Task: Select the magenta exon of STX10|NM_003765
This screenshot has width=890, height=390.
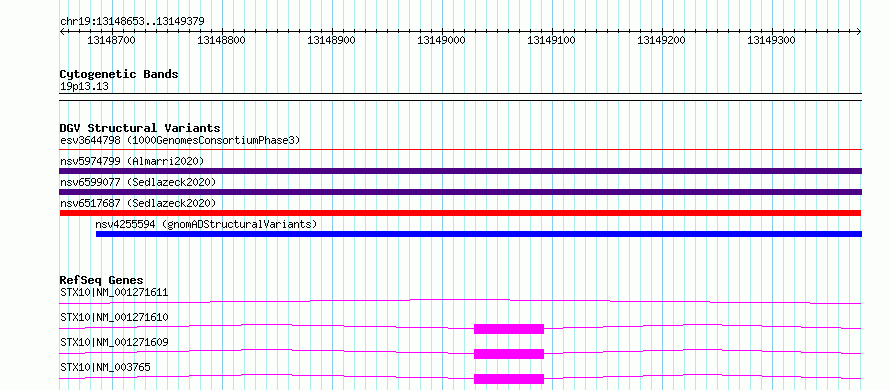Action: [x=509, y=379]
